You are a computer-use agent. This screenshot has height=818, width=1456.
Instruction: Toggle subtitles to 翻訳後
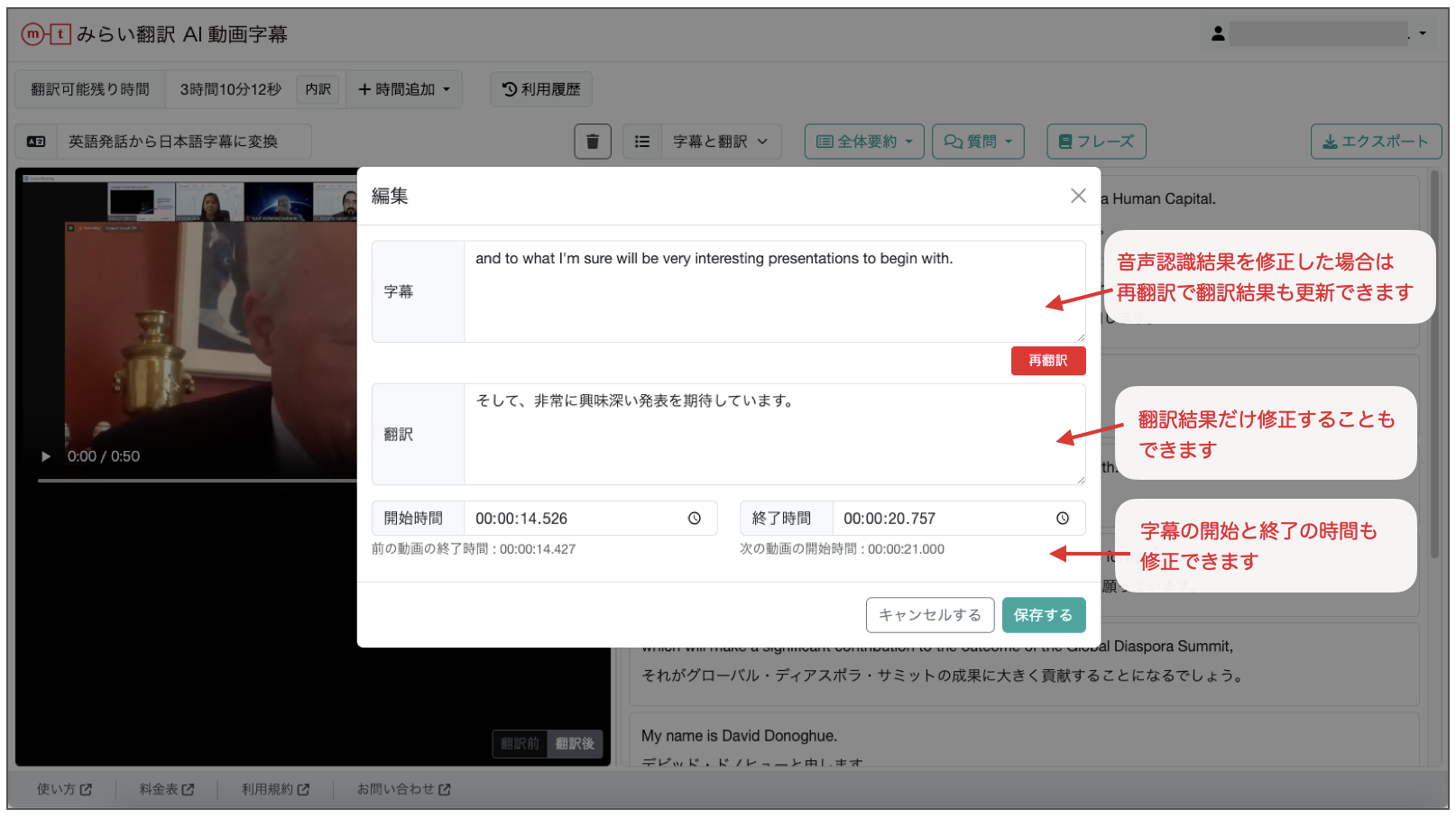575,744
